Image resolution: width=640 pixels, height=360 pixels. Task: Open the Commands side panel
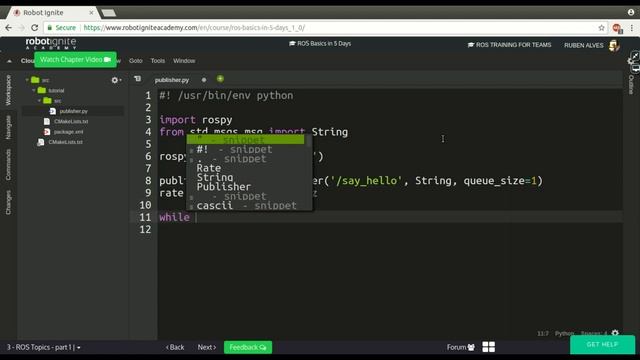click(8, 164)
